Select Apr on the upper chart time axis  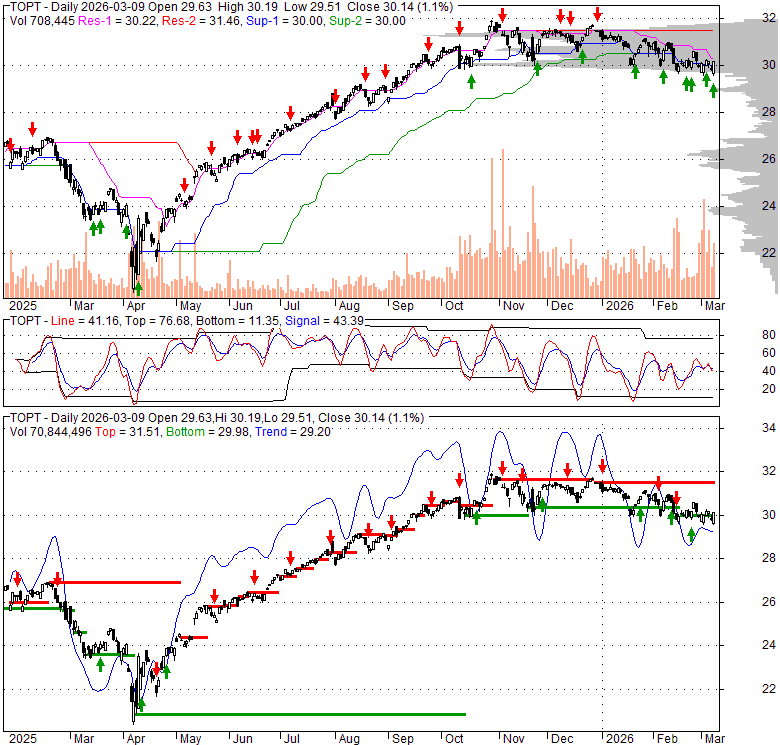coord(136,306)
